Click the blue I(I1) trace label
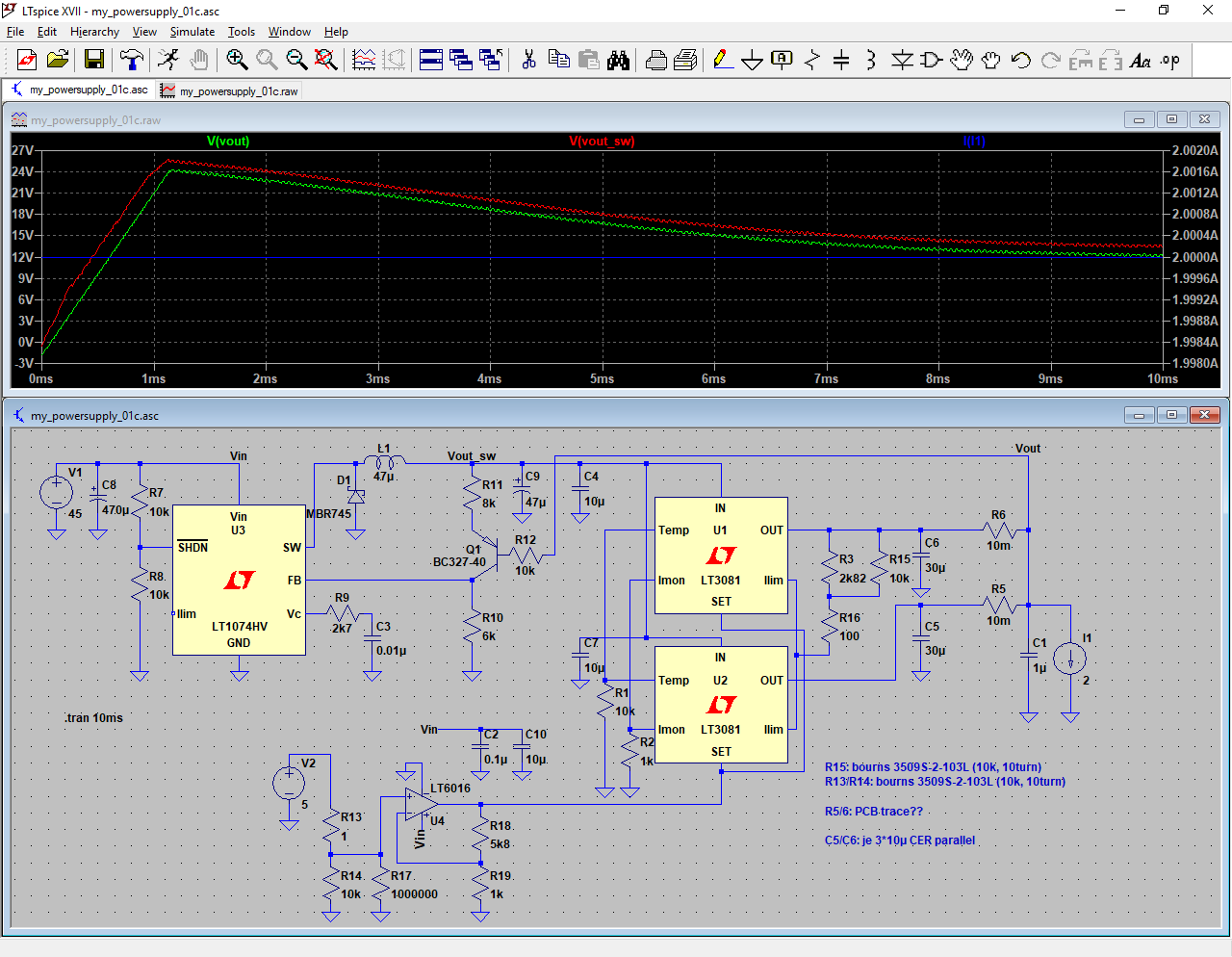Screen dimensions: 1232x957 click(974, 141)
